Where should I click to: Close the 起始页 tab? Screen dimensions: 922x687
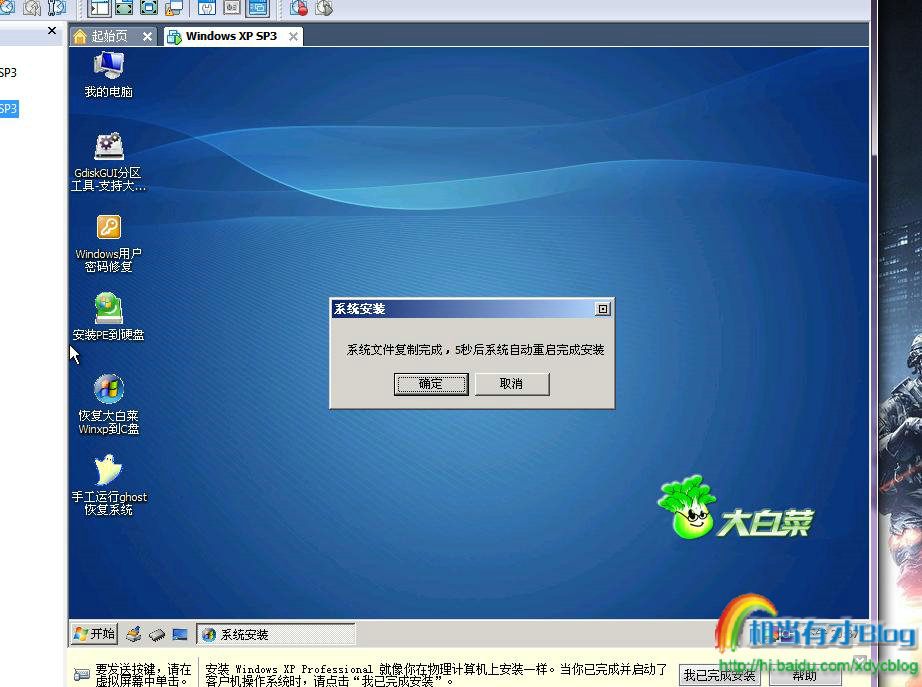click(148, 37)
